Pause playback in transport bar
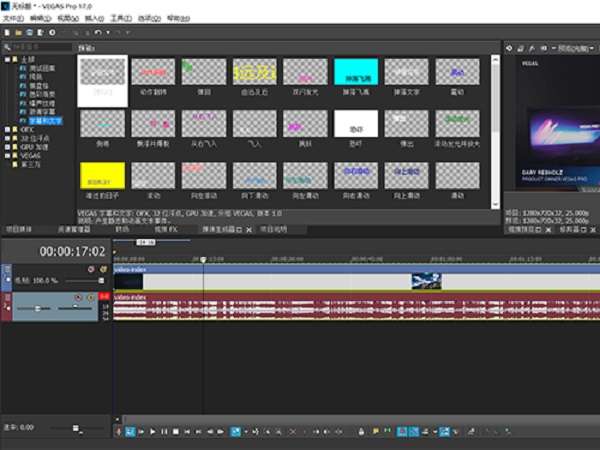600x450 pixels. [164, 432]
